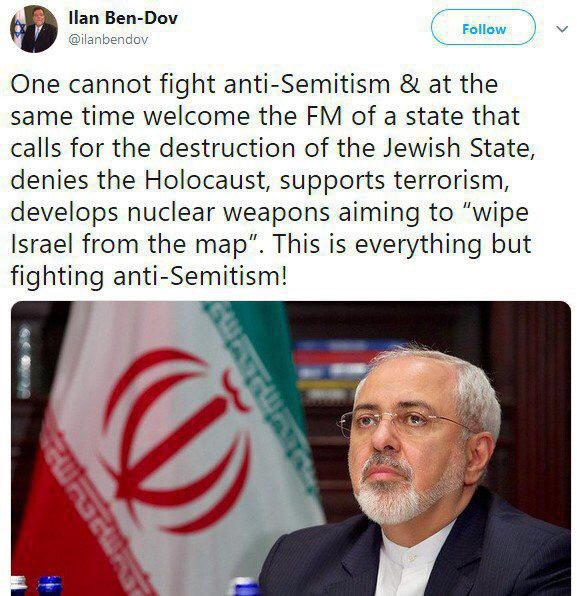577x596 pixels.
Task: Click the red emblem on the Iranian flag
Action: coord(177,437)
